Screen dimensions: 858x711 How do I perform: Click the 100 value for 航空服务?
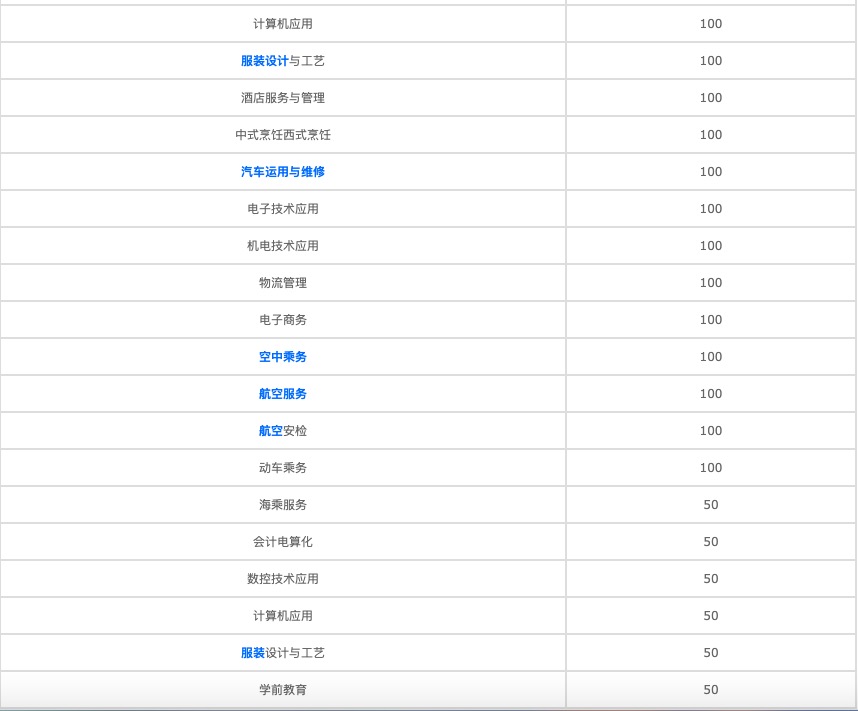click(x=711, y=394)
